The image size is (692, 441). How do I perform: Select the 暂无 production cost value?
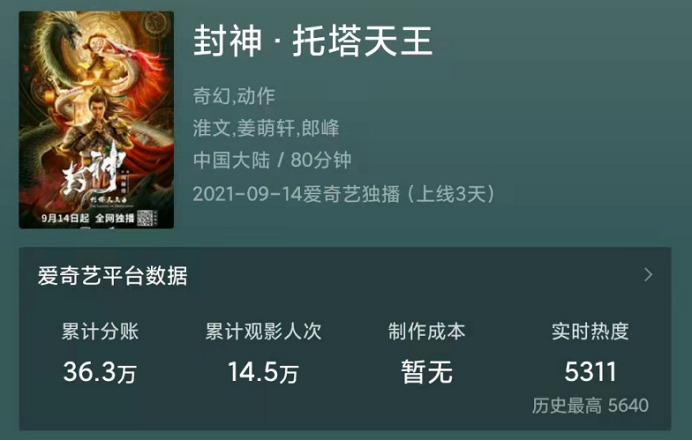[427, 372]
